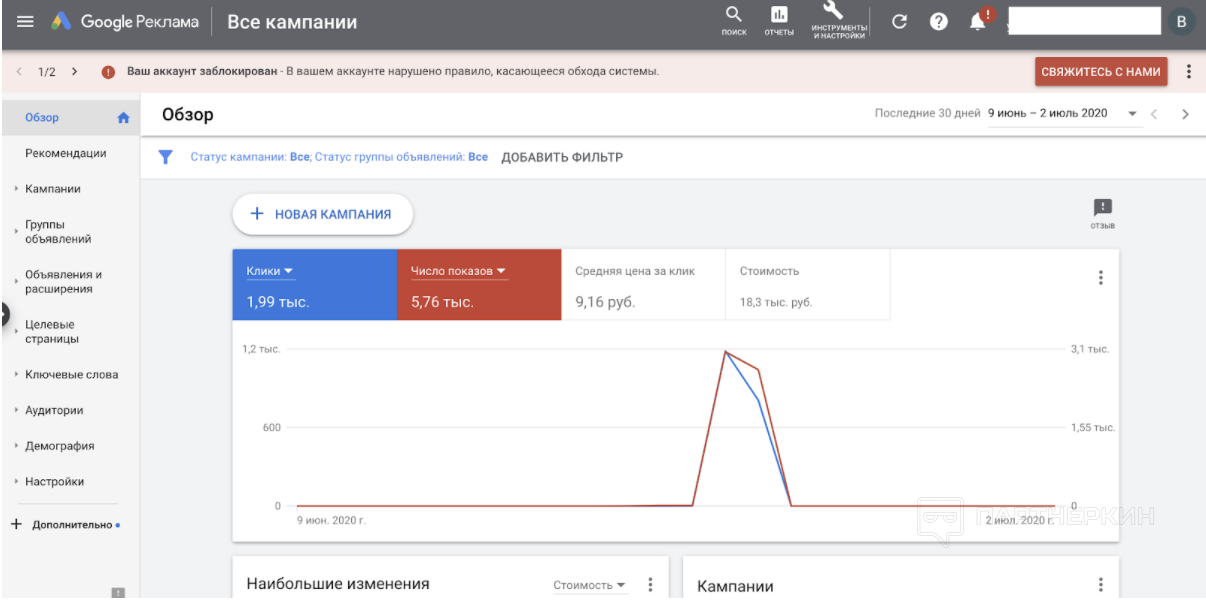The image size is (1206, 600).
Task: Click the chart peak data point
Action: tap(724, 351)
